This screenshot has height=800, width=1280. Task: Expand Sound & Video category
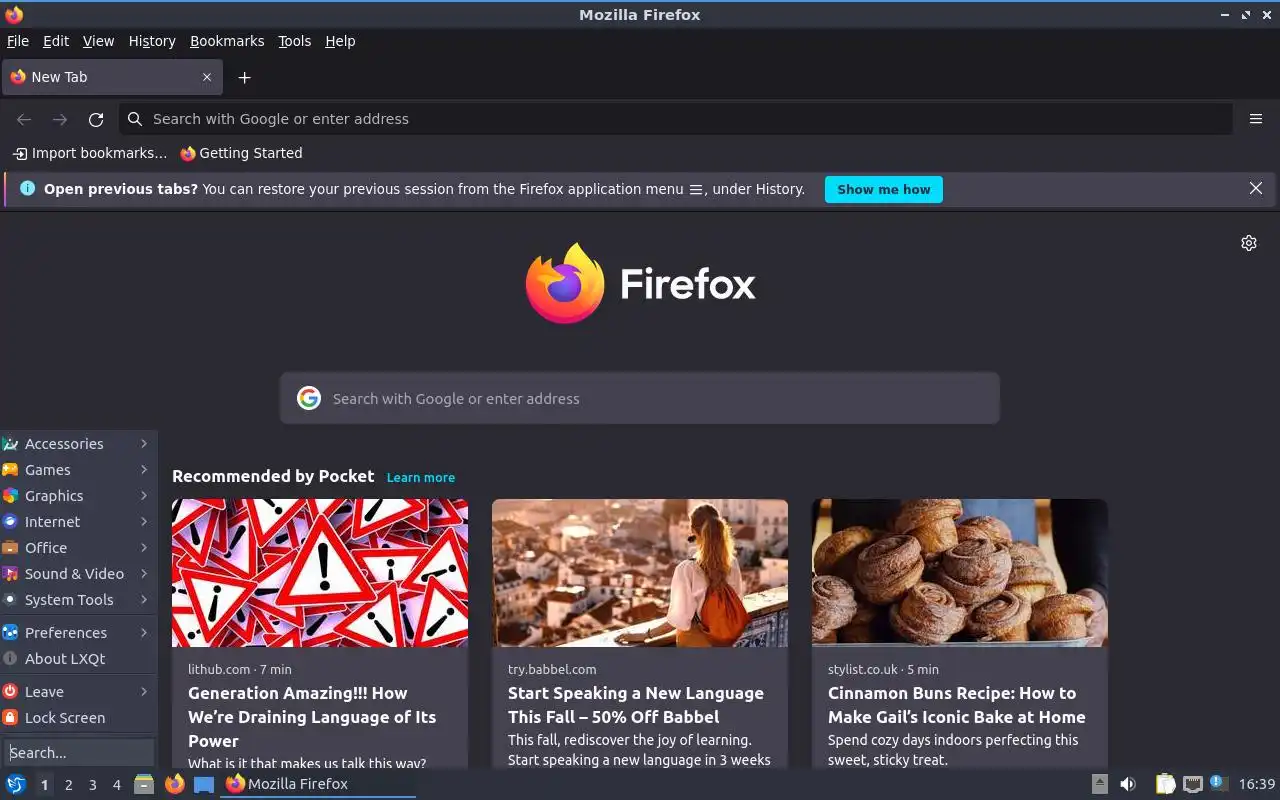(x=78, y=574)
